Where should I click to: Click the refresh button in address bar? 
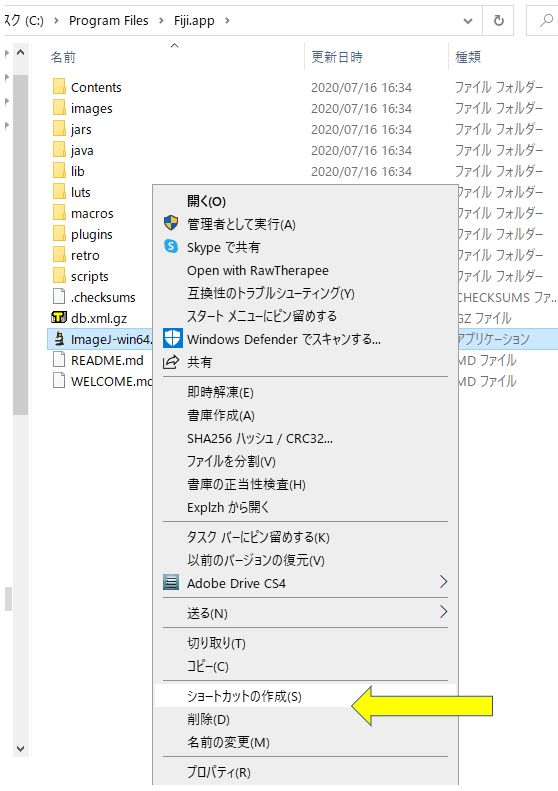coord(498,20)
